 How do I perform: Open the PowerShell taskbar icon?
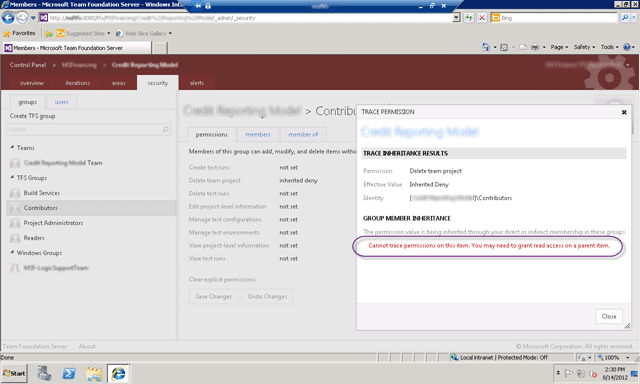point(69,373)
